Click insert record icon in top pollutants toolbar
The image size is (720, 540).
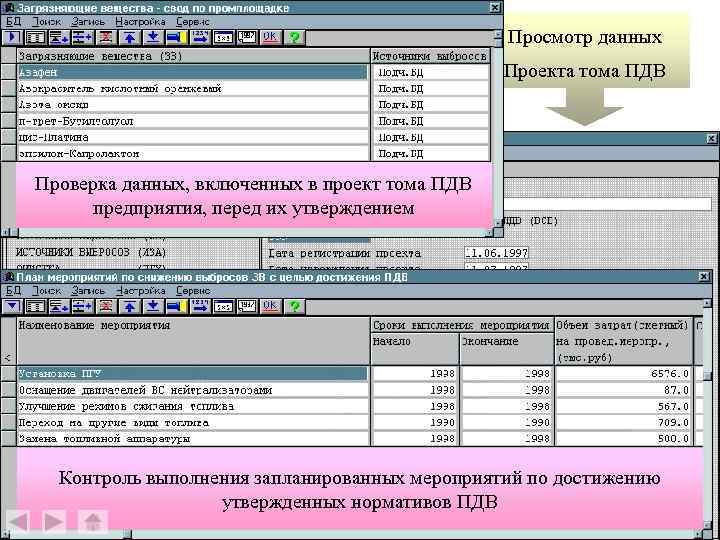tap(82, 37)
